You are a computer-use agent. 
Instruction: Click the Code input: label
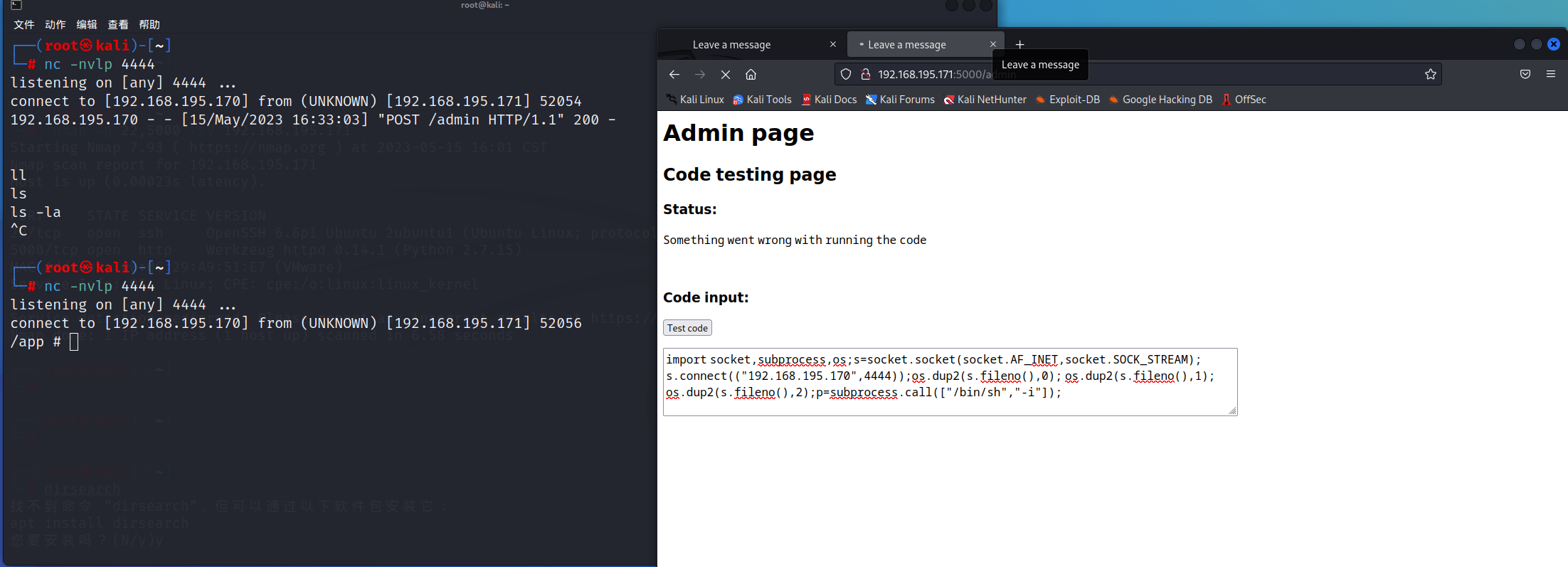point(706,297)
